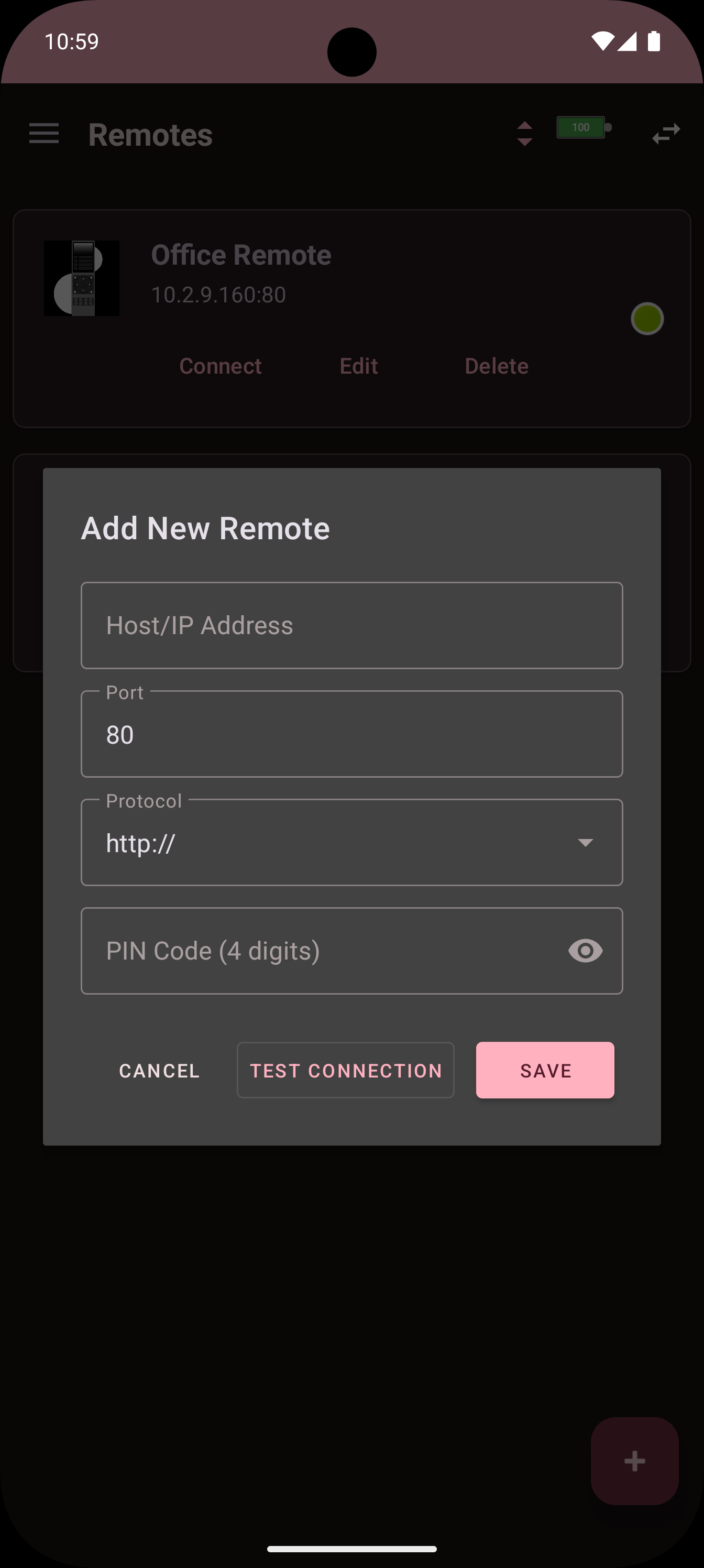
Task: Tap the Office Remote thumbnail image
Action: point(82,278)
